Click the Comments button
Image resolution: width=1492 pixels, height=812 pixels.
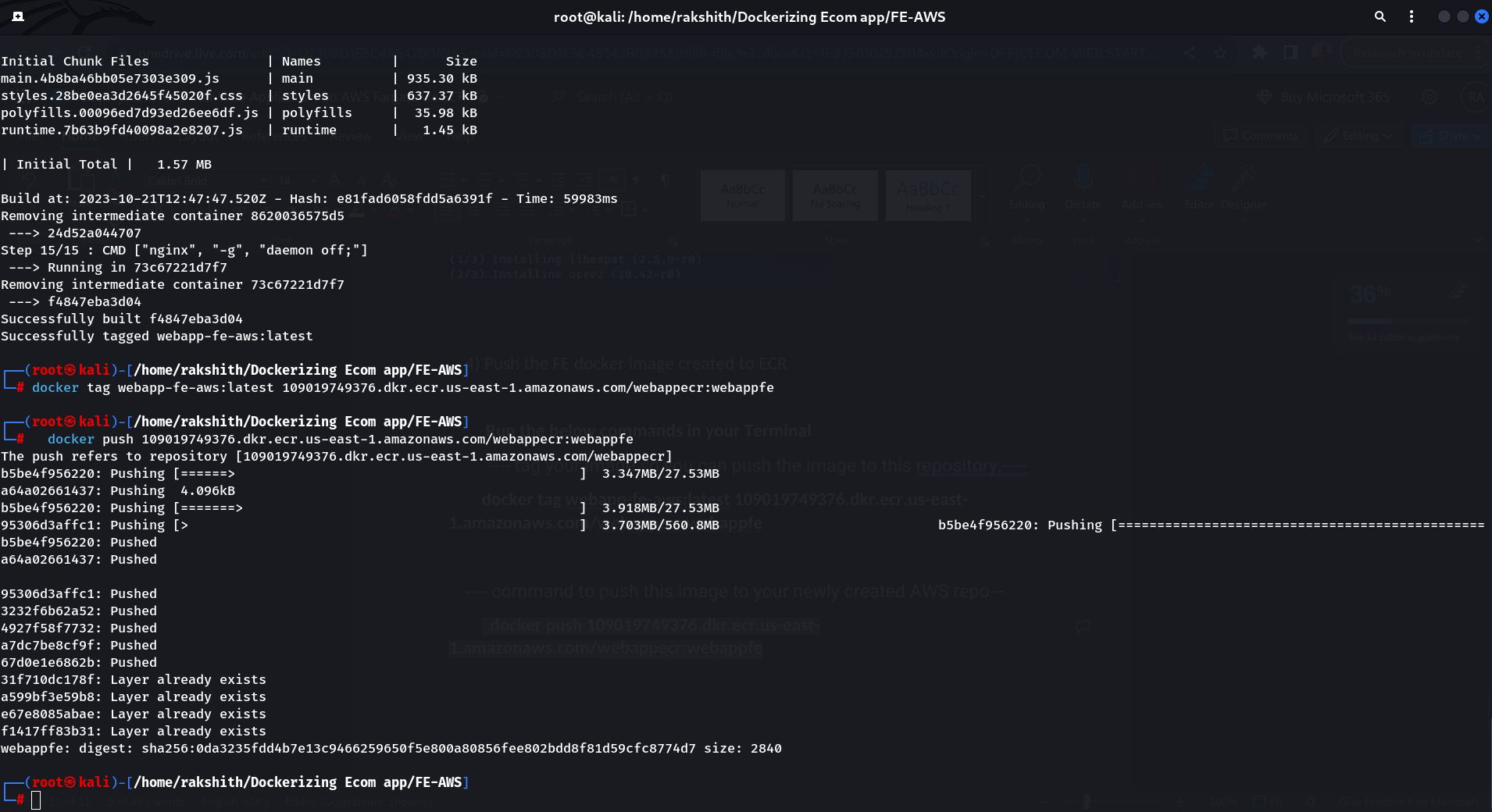[1261, 136]
